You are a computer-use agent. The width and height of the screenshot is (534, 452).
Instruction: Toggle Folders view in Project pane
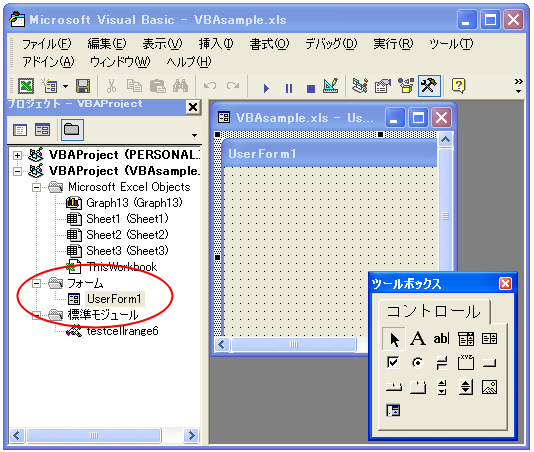[72, 130]
